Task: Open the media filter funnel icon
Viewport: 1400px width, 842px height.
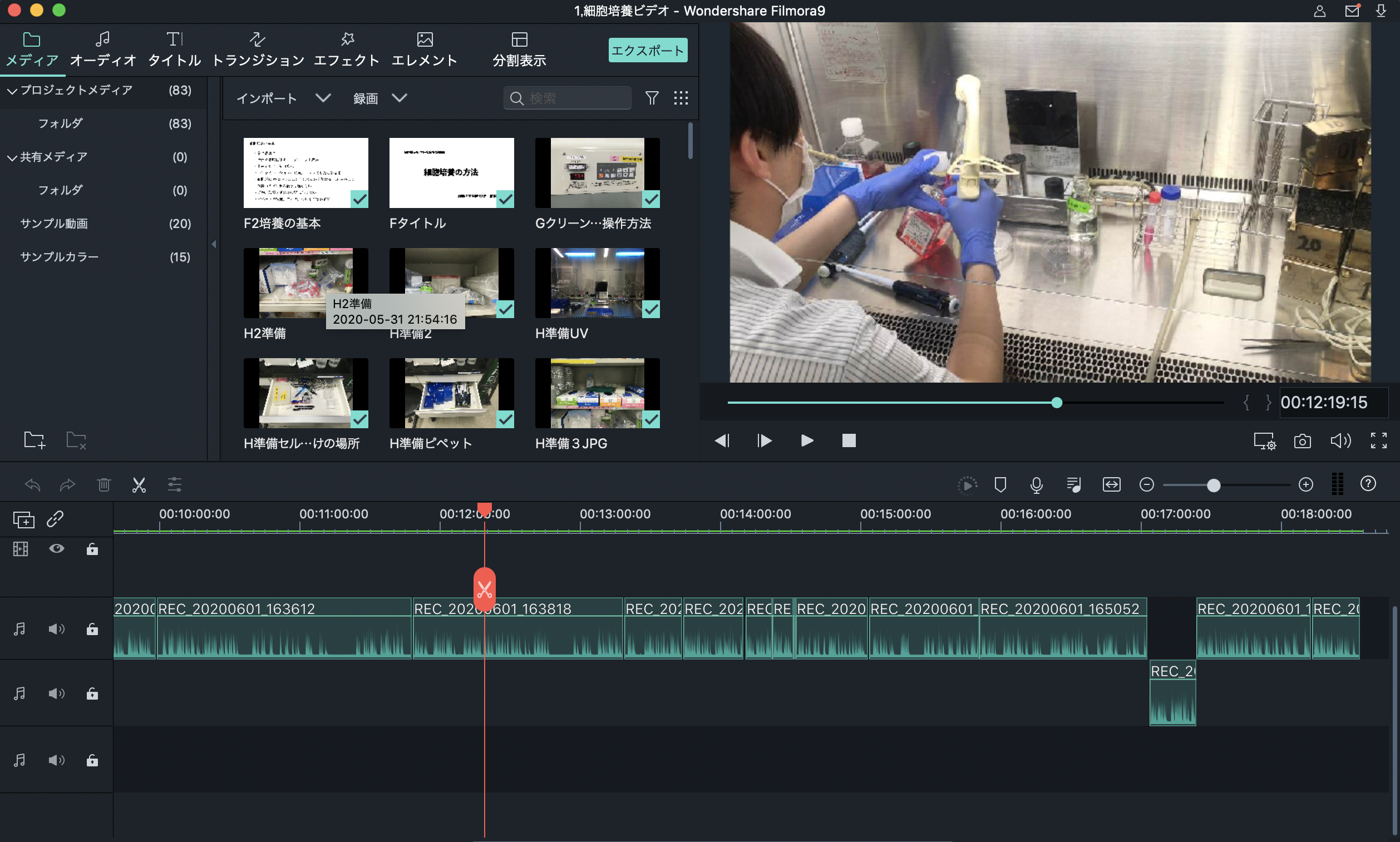Action: tap(652, 98)
